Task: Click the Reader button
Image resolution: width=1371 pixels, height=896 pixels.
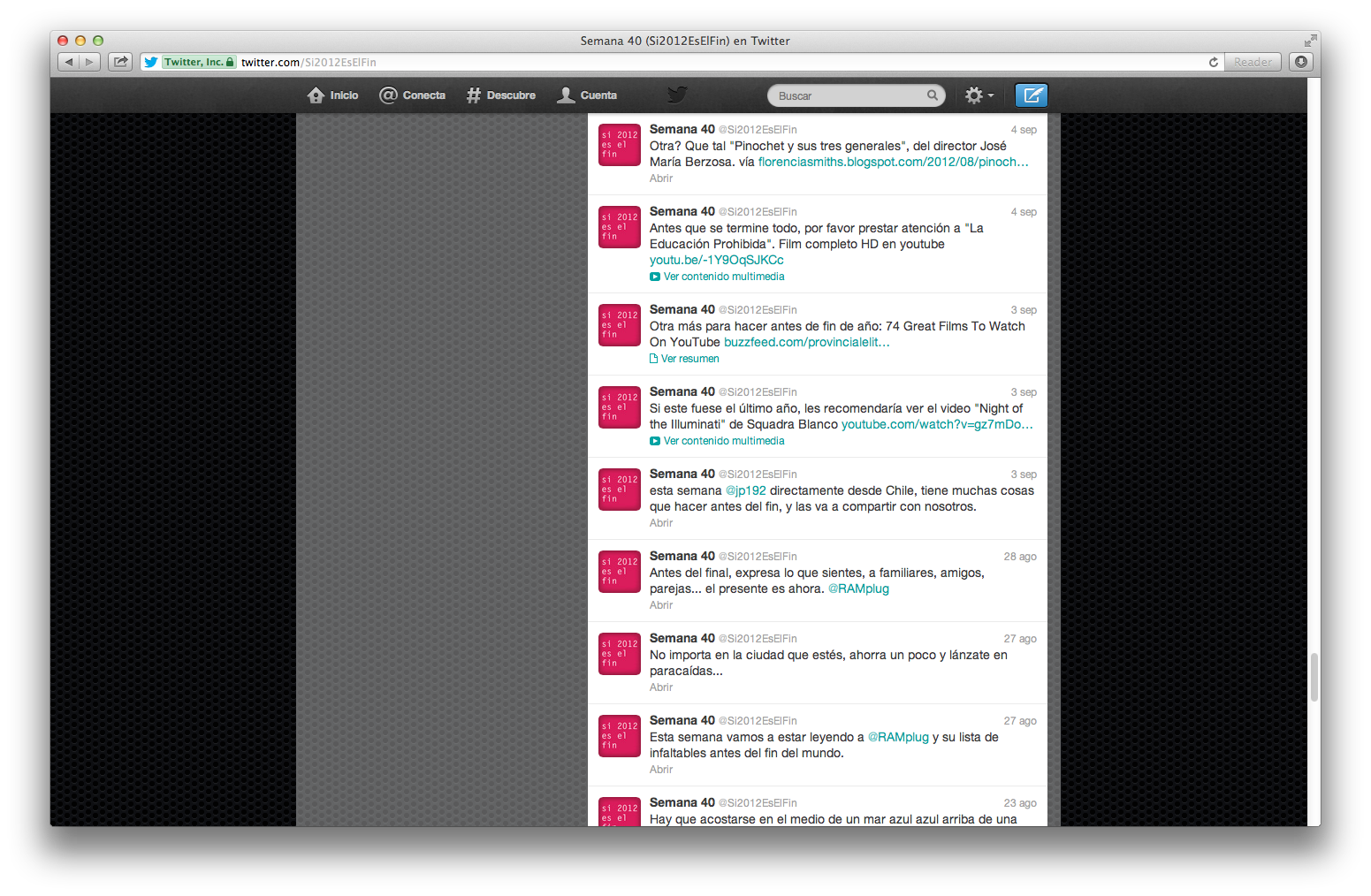Action: click(1253, 62)
